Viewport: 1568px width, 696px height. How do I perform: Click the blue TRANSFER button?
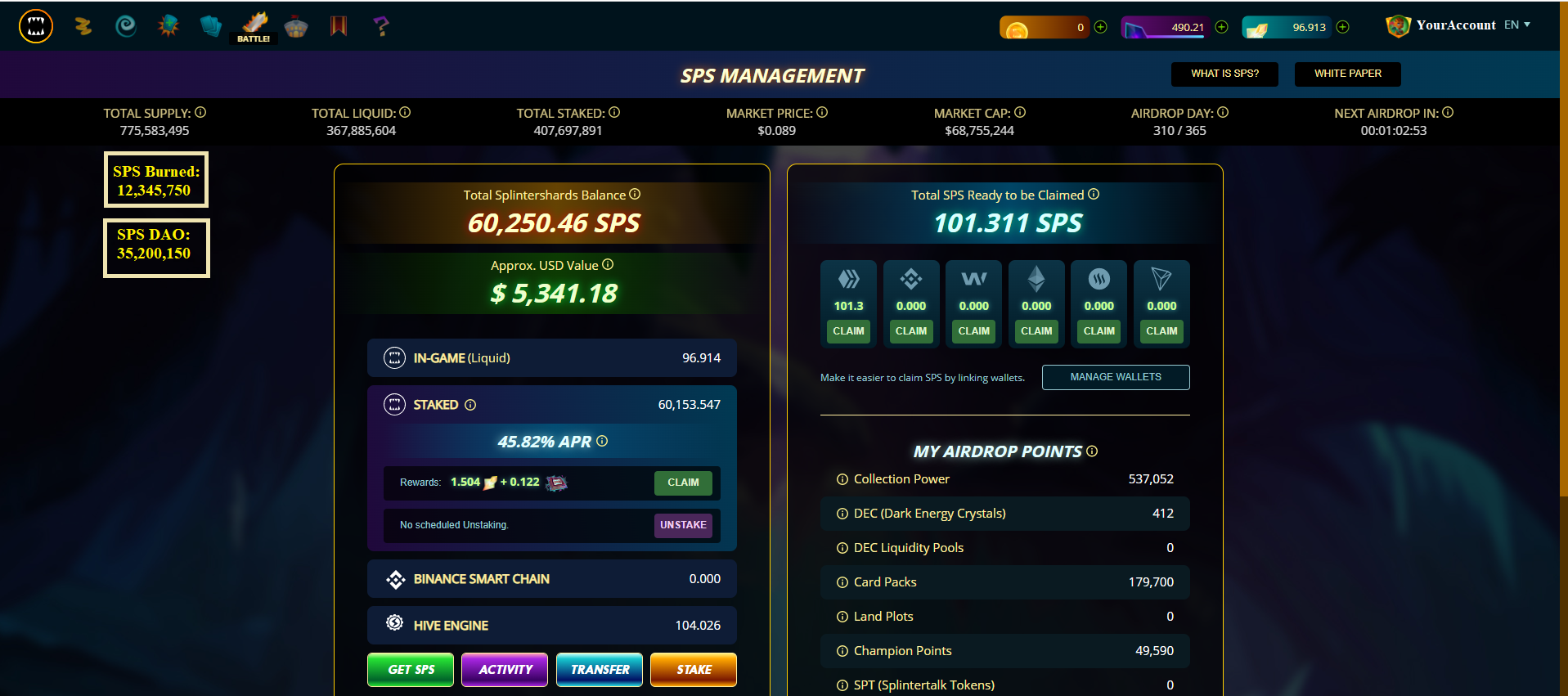point(600,670)
